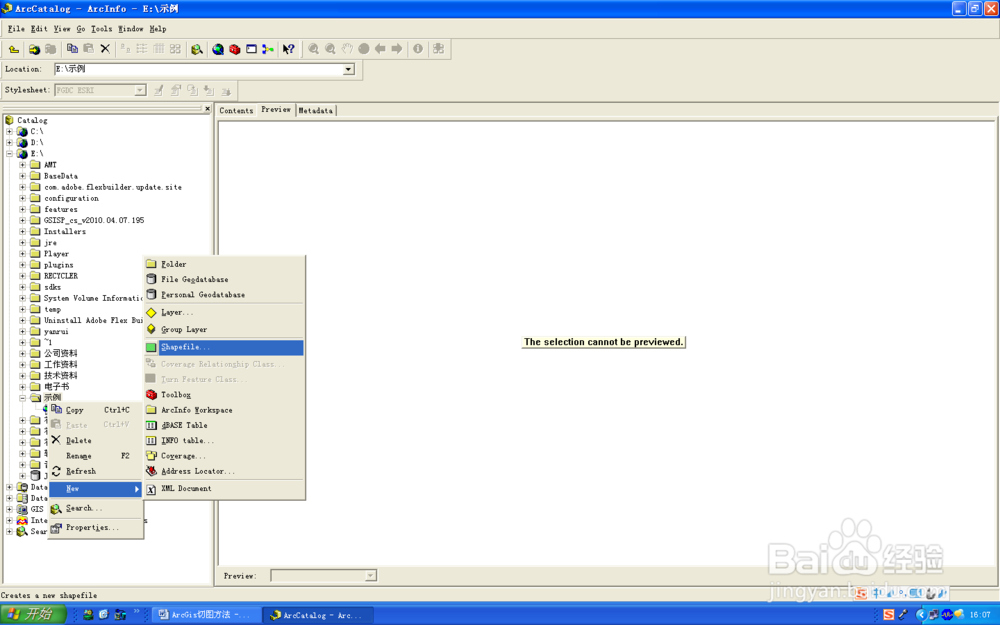Screen dimensions: 1000x625
Task: Launch ArcMap with the globe icon
Action: pyautogui.click(x=218, y=49)
